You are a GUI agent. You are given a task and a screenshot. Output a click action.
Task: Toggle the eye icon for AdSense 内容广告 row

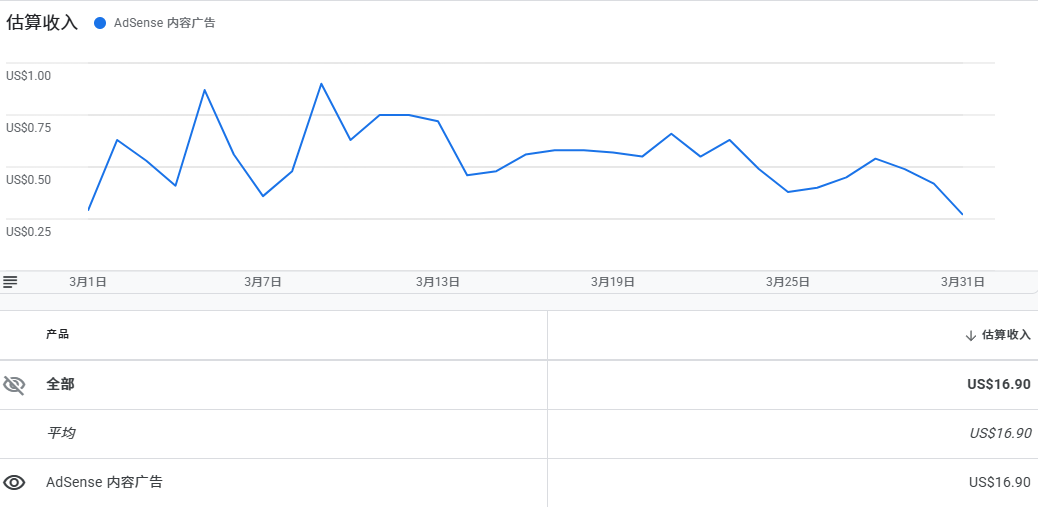14,483
